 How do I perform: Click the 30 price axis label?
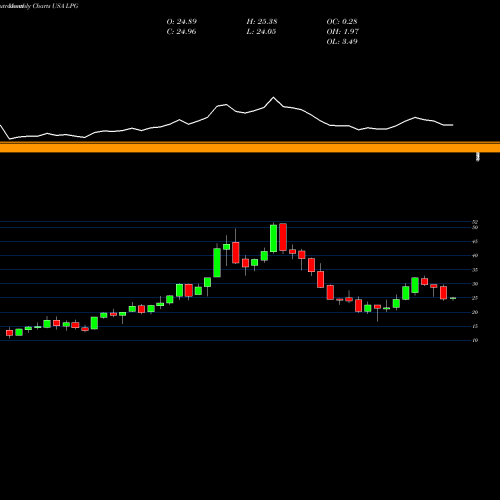(475, 284)
